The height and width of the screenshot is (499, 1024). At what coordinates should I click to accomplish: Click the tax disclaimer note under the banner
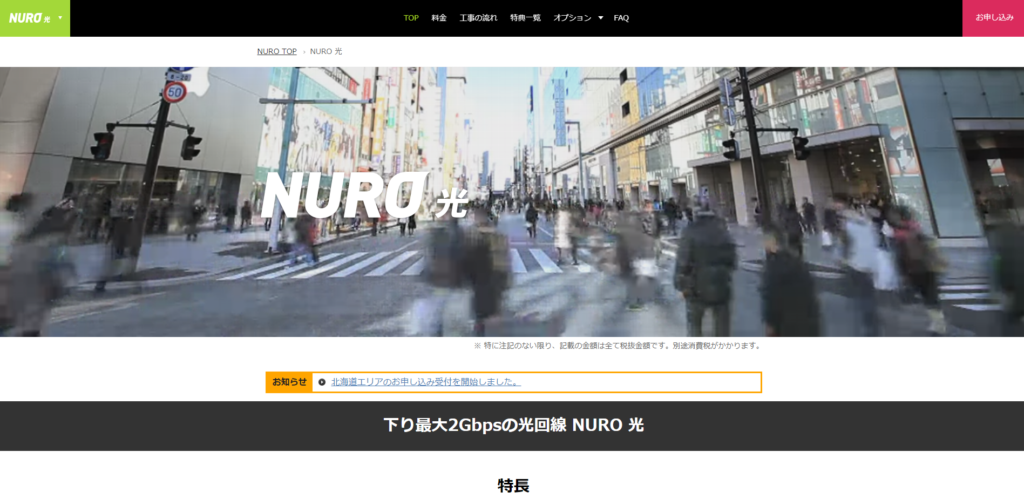pos(617,346)
